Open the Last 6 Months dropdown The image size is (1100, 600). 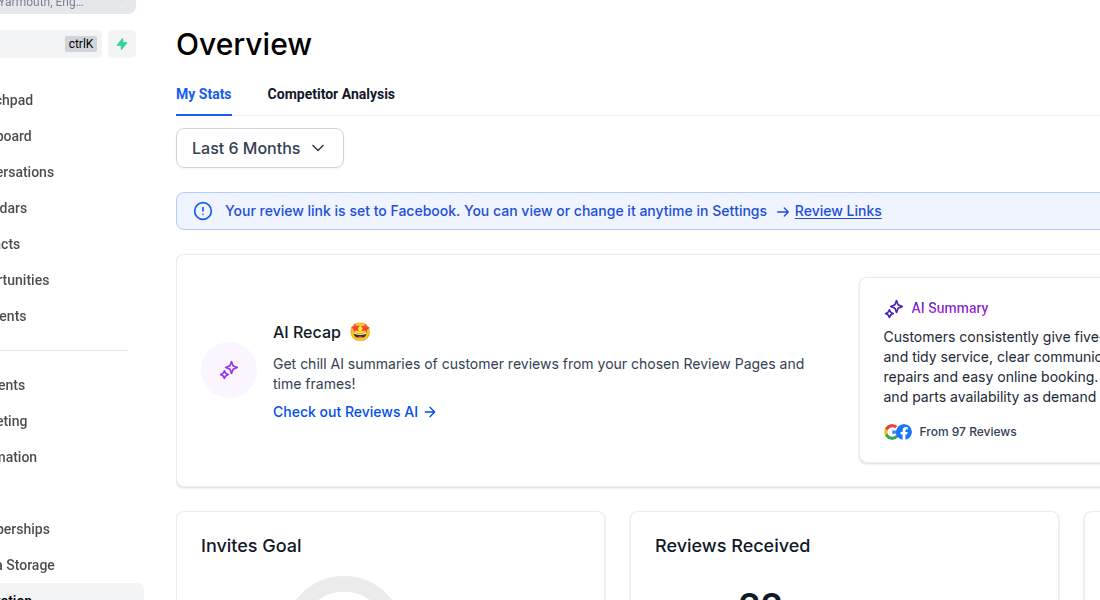point(259,147)
